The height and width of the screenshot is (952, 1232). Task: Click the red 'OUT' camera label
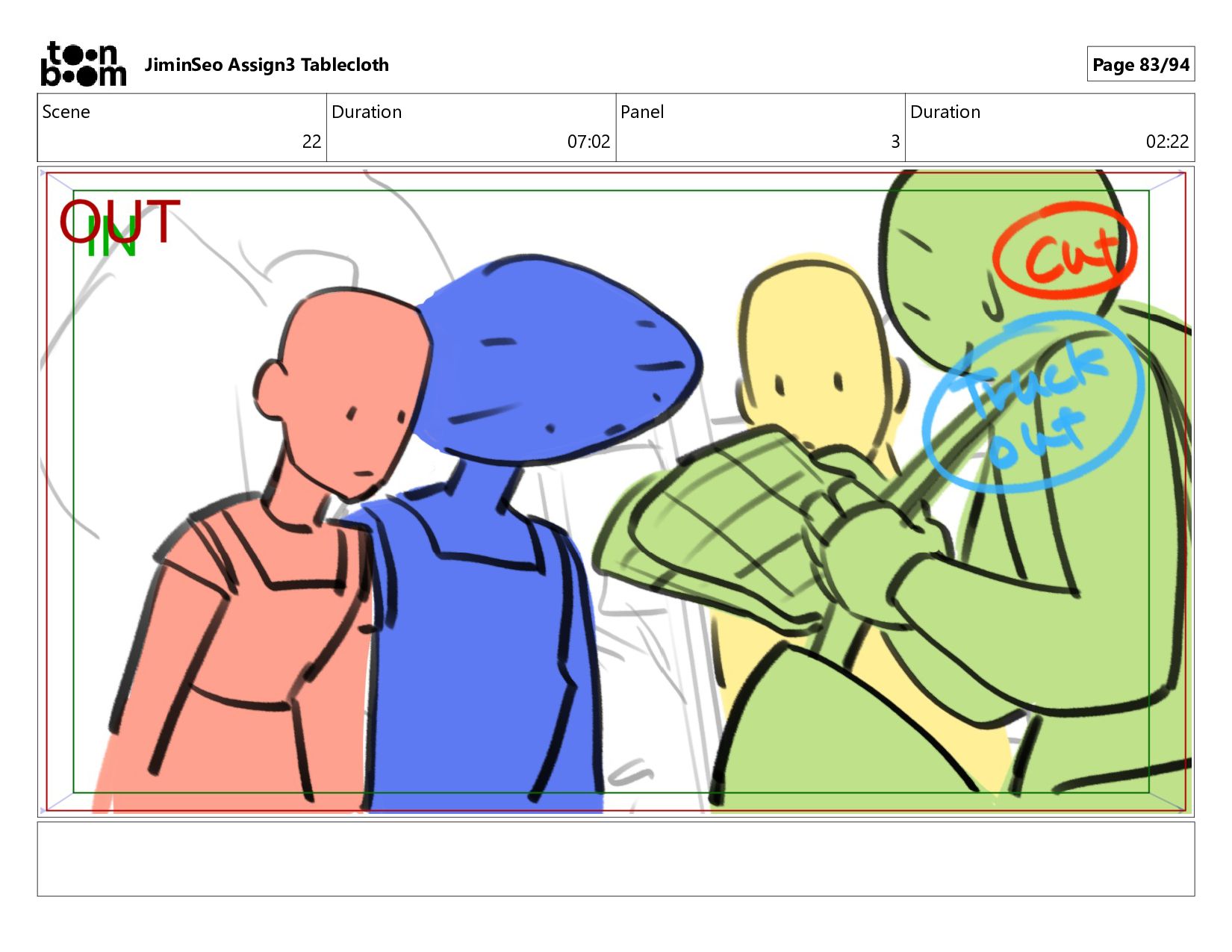(x=119, y=222)
